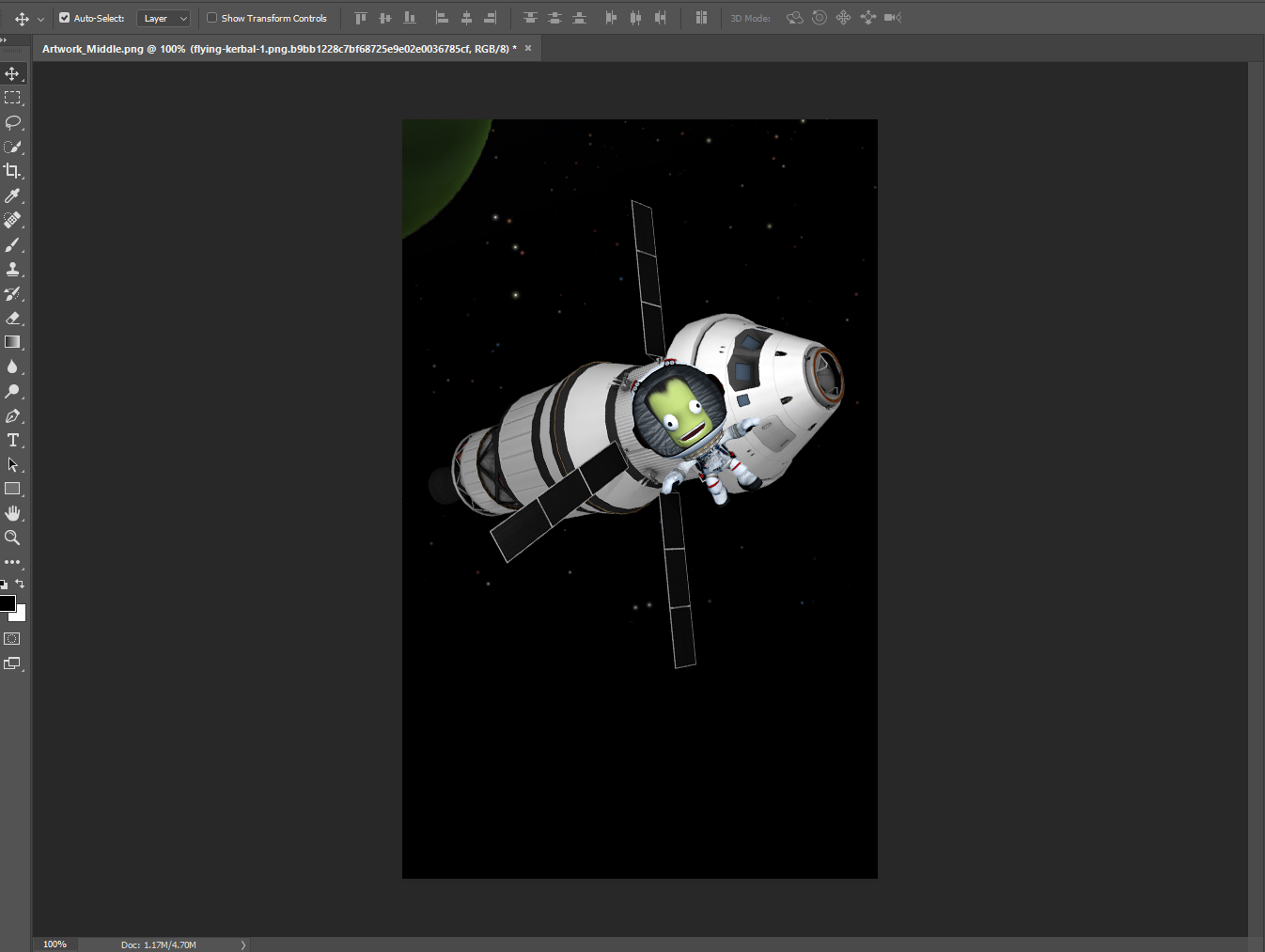
Task: Distribute left edges of layers
Action: [611, 18]
